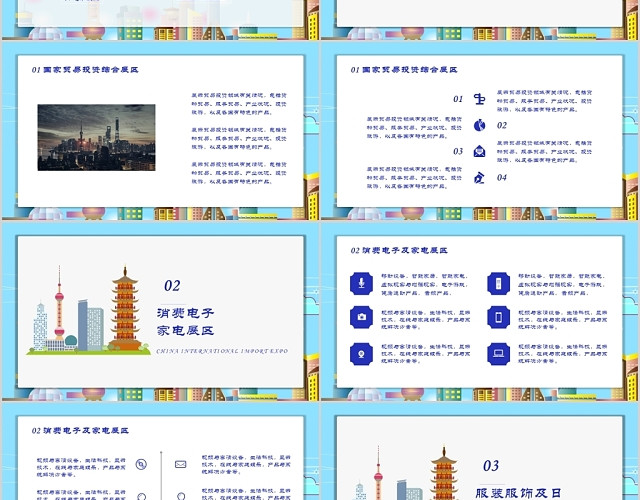The width and height of the screenshot is (640, 500).
Task: Click the large '02' section number
Action: click(172, 286)
